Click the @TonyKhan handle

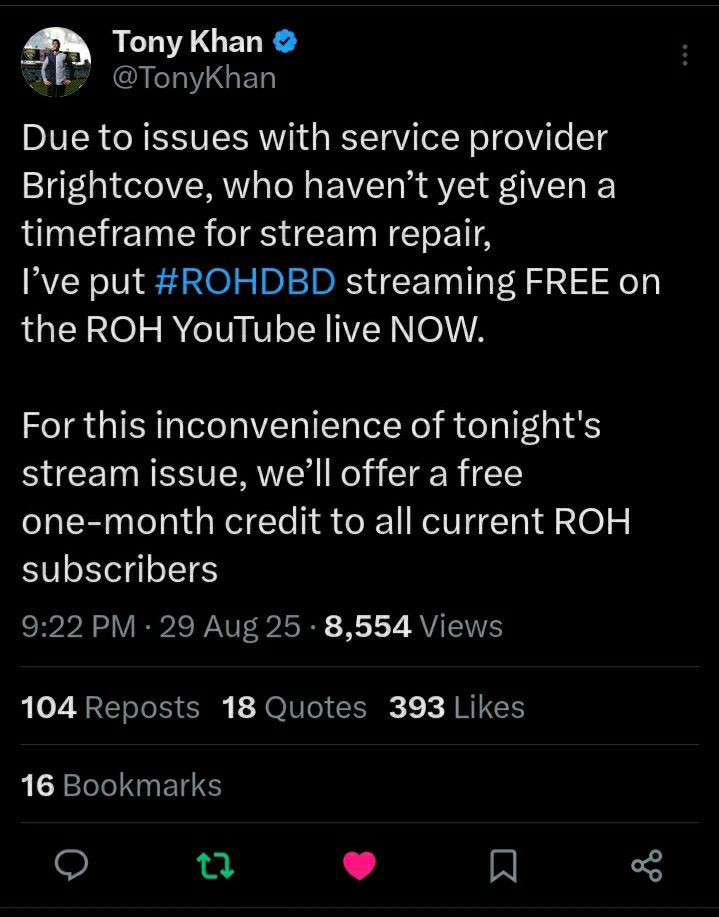tap(194, 78)
